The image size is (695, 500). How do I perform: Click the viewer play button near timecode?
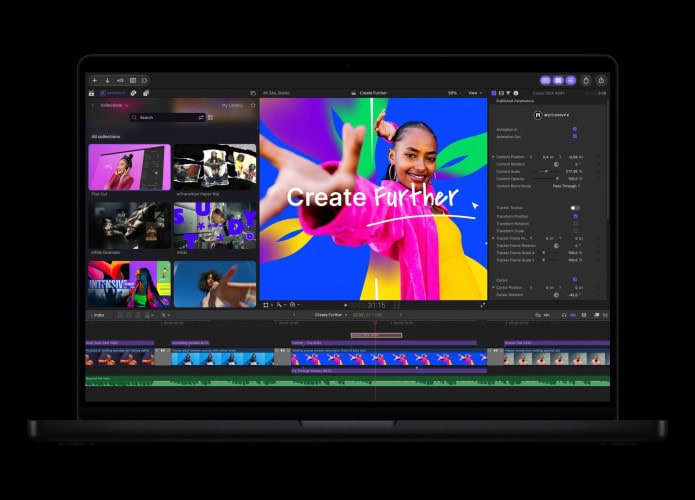click(346, 305)
